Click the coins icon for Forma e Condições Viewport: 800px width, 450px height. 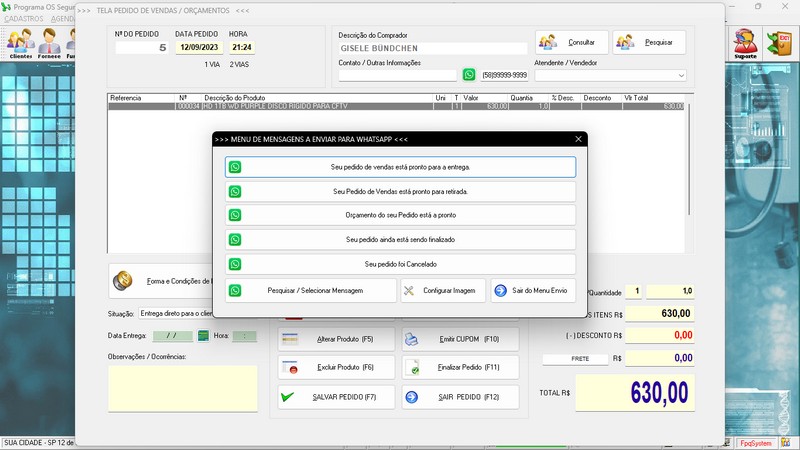pyautogui.click(x=123, y=280)
